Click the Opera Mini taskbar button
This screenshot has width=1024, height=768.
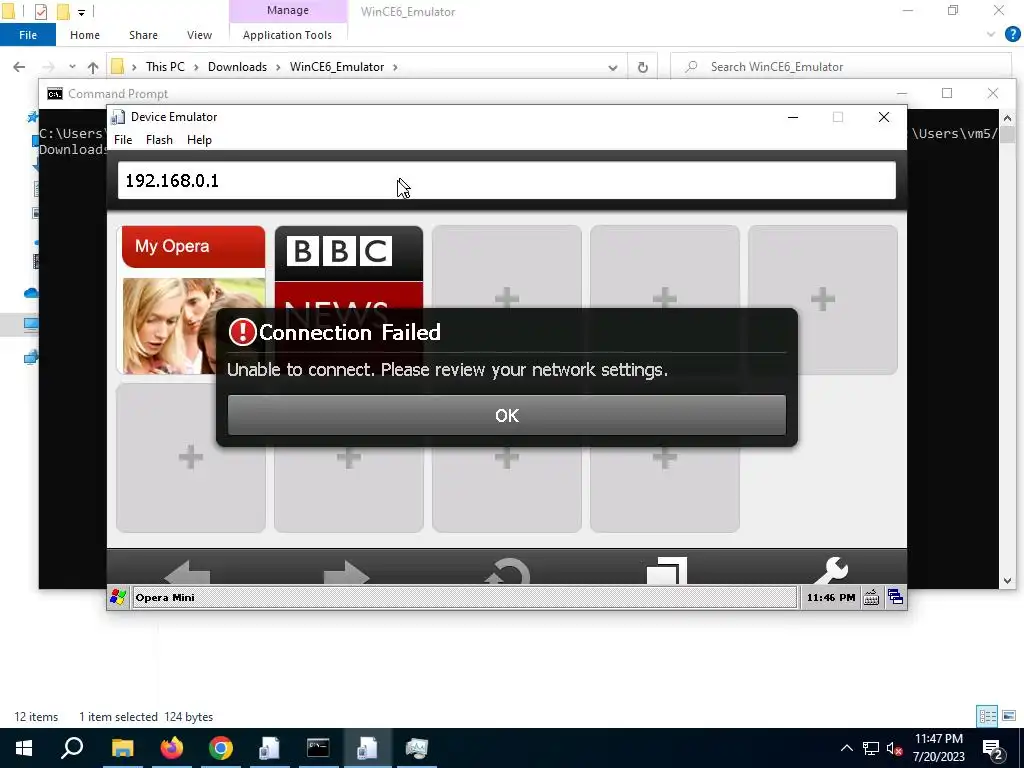click(464, 597)
